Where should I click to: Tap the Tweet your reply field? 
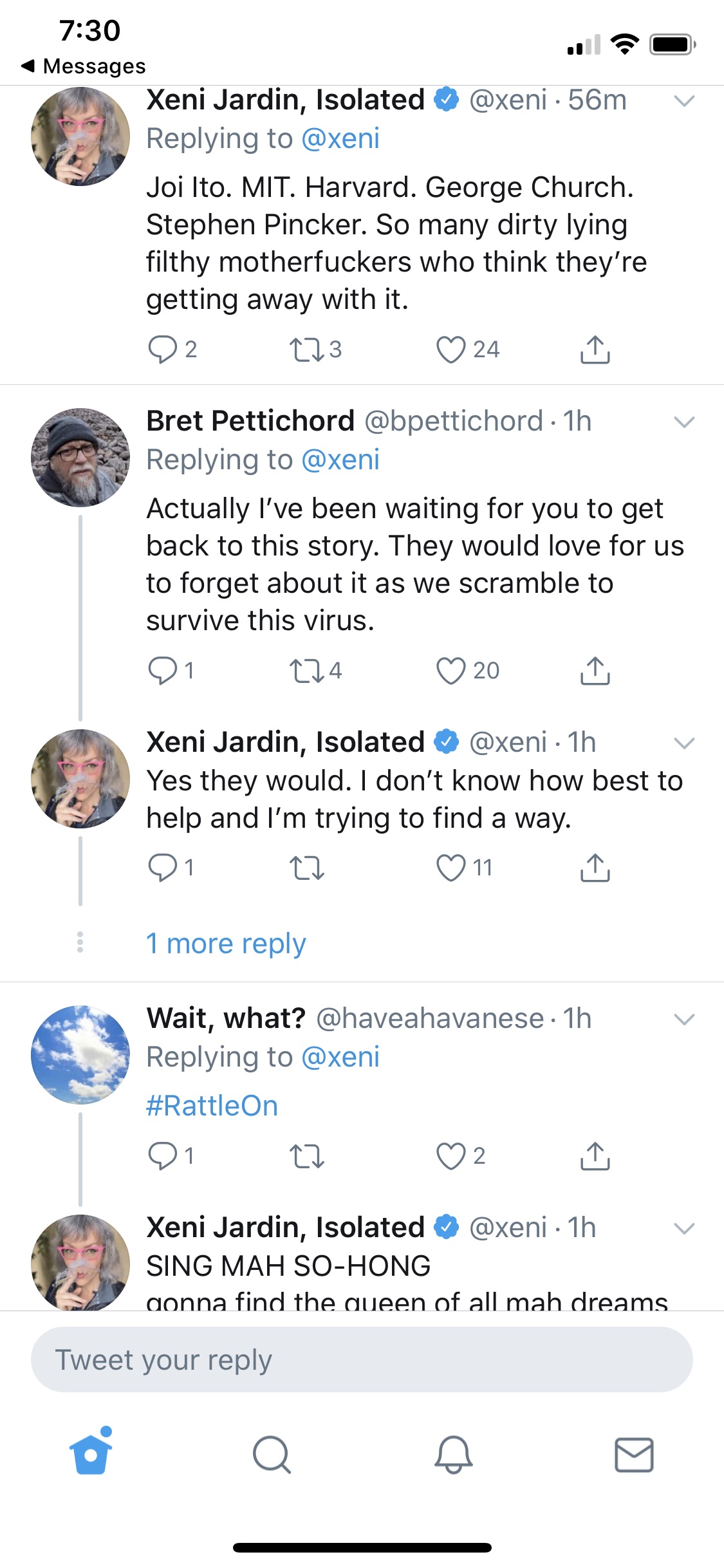coord(362,1359)
